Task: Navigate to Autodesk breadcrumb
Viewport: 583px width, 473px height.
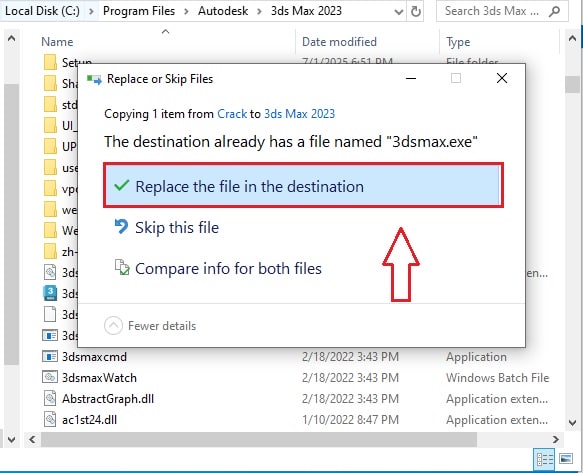Action: 223,11
